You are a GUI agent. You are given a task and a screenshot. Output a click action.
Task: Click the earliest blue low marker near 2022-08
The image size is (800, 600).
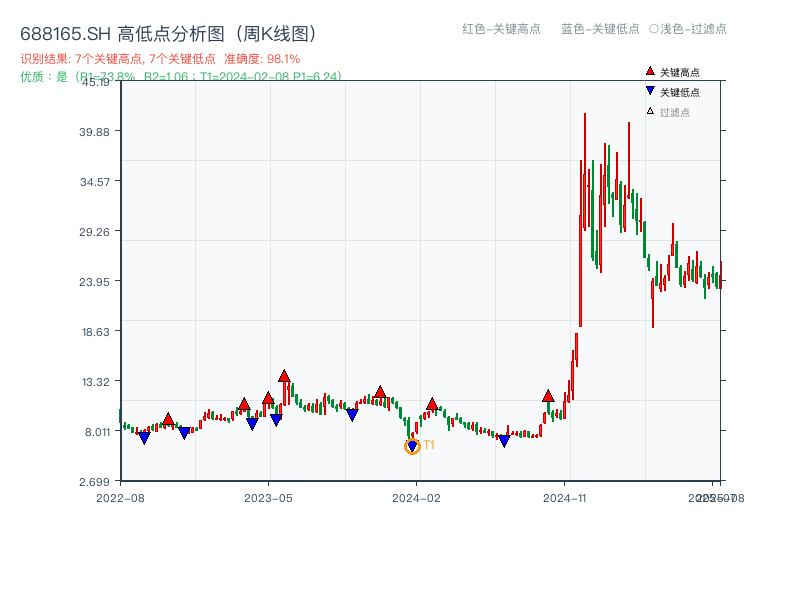point(142,437)
